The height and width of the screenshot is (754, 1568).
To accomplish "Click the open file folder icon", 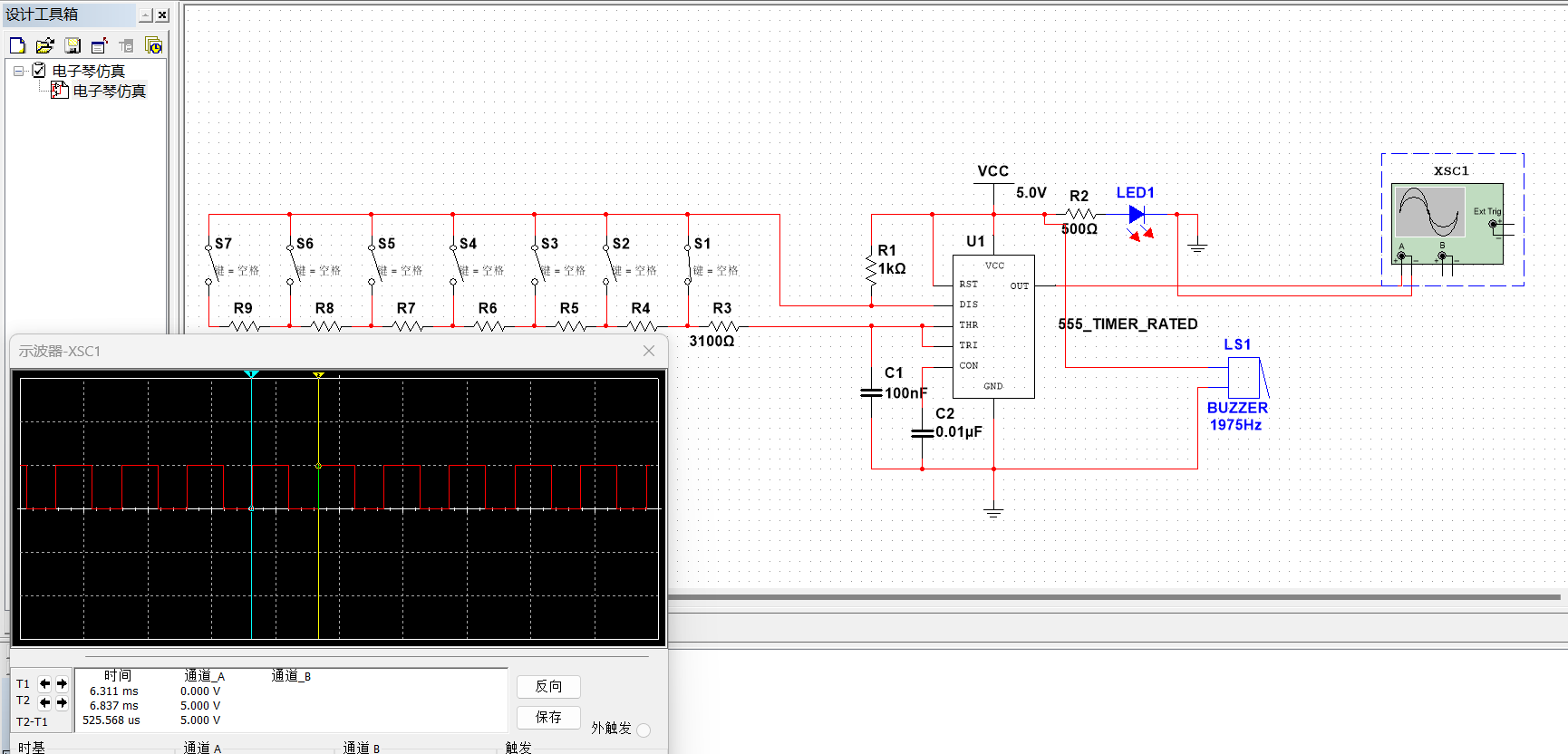I will 44,45.
